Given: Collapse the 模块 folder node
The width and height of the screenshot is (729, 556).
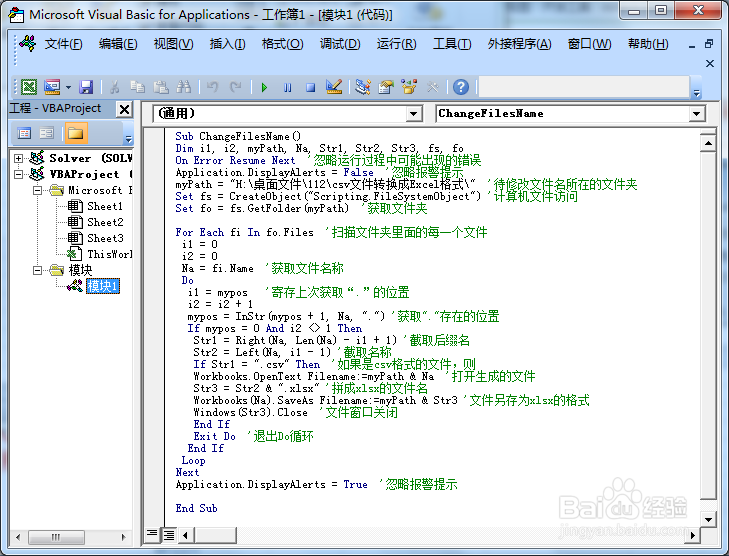Looking at the screenshot, I should pos(38,270).
